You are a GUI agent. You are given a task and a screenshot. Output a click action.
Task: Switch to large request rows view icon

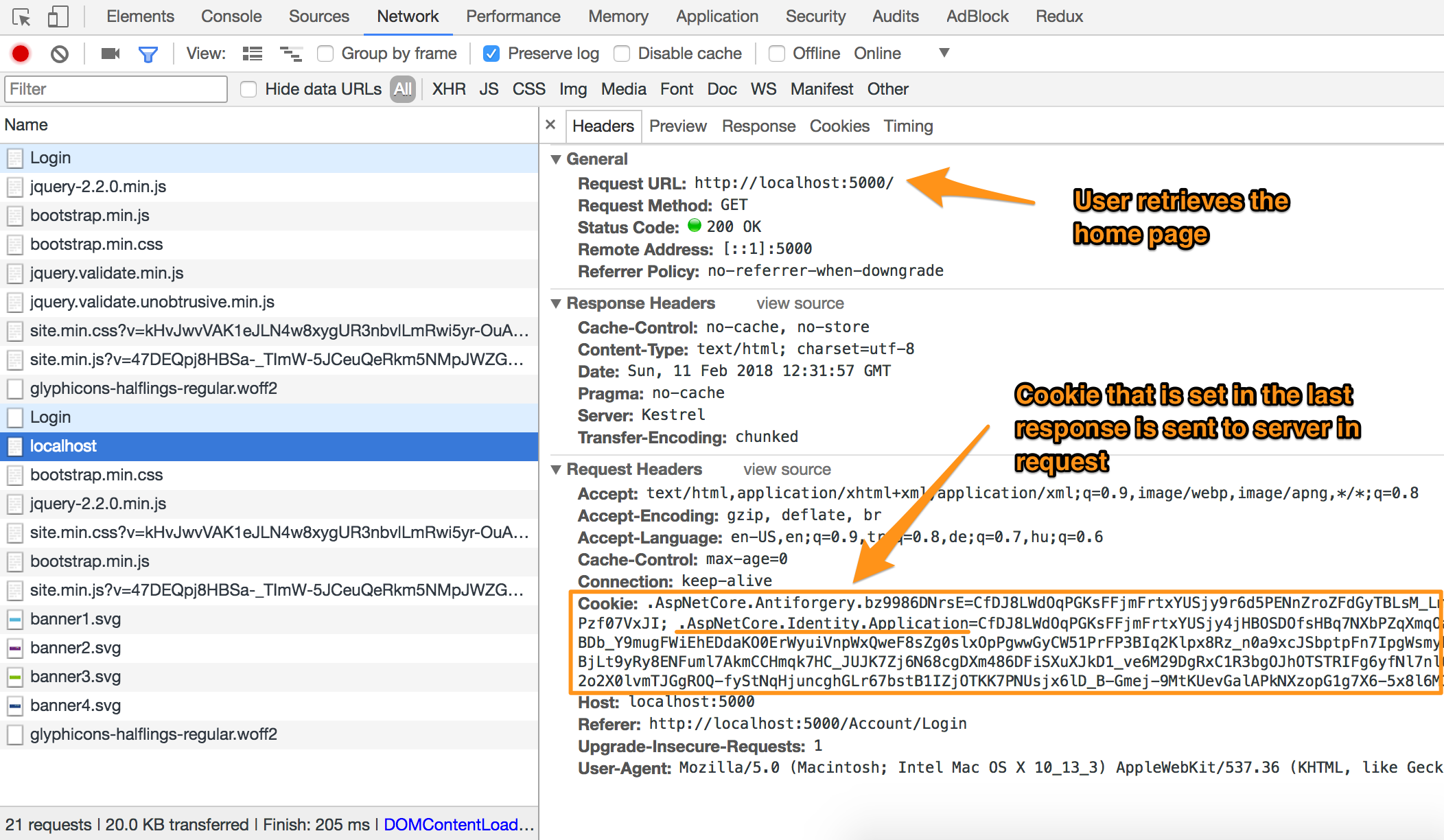click(x=253, y=54)
